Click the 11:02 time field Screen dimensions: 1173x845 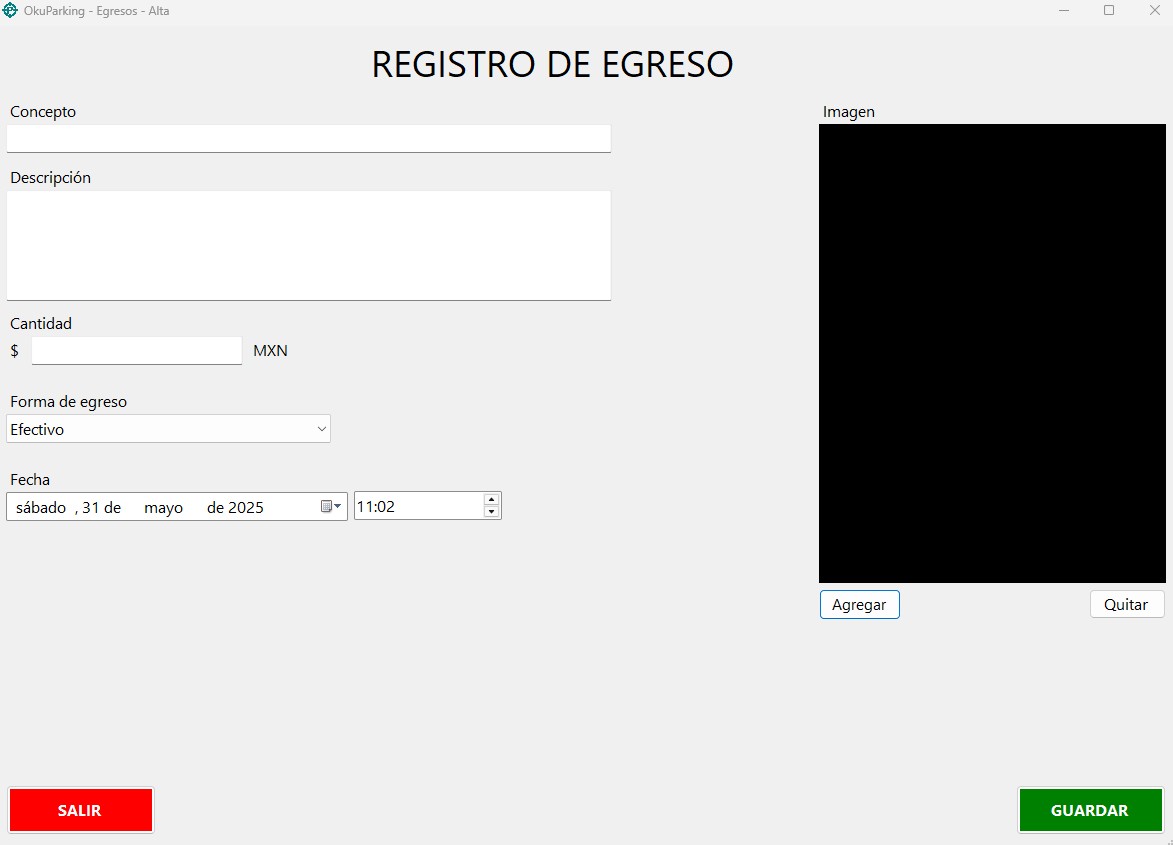point(417,507)
